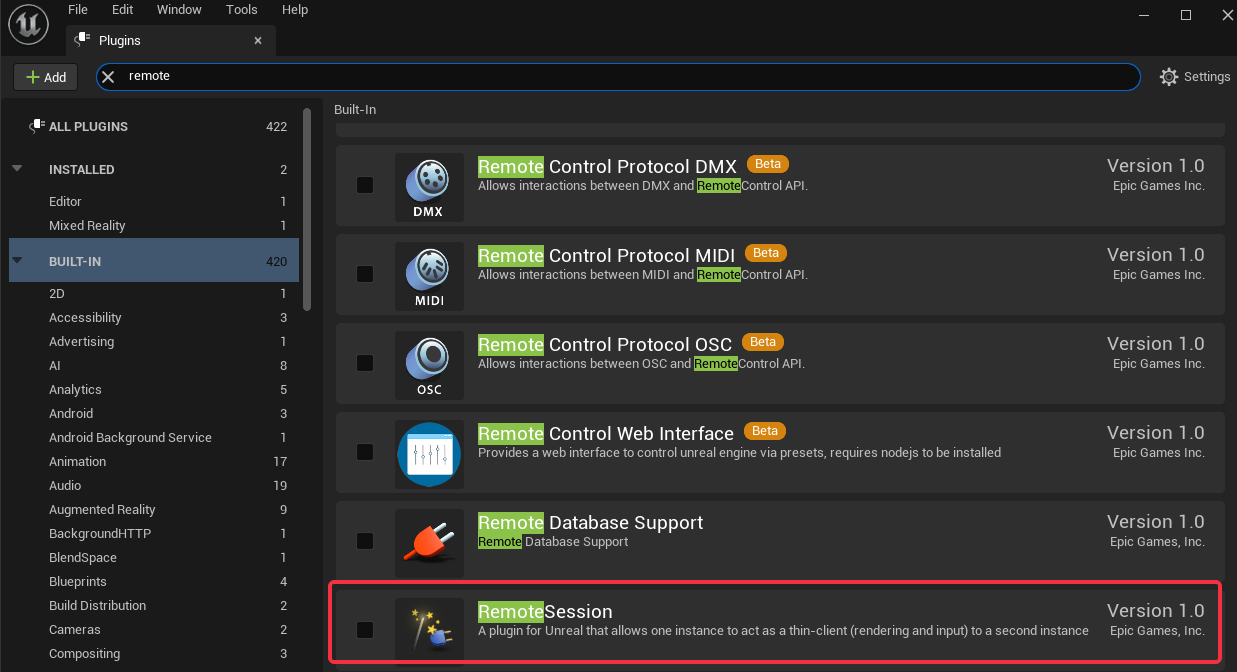Select the Build Distribution category
Screen dimensions: 1237x672
point(154,605)
